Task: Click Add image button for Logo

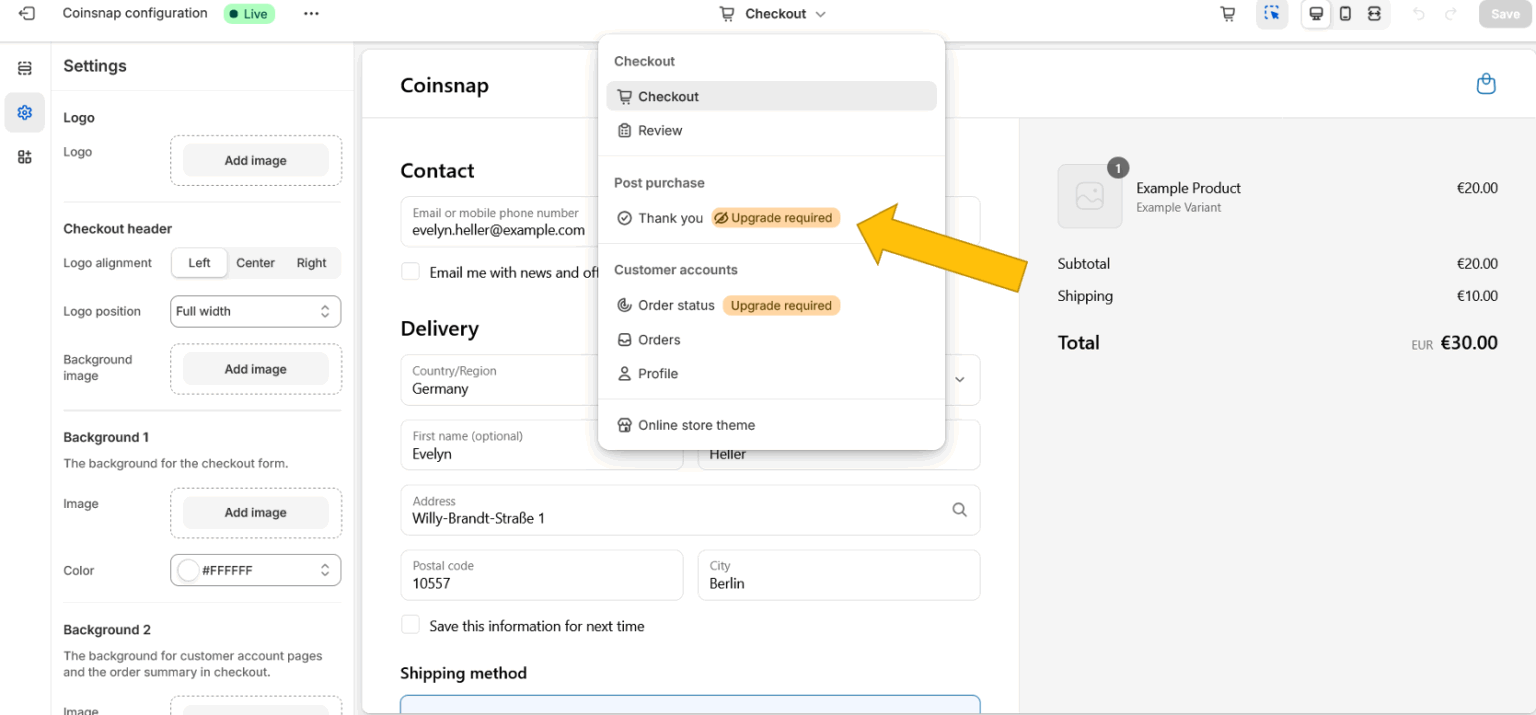Action: 255,161
